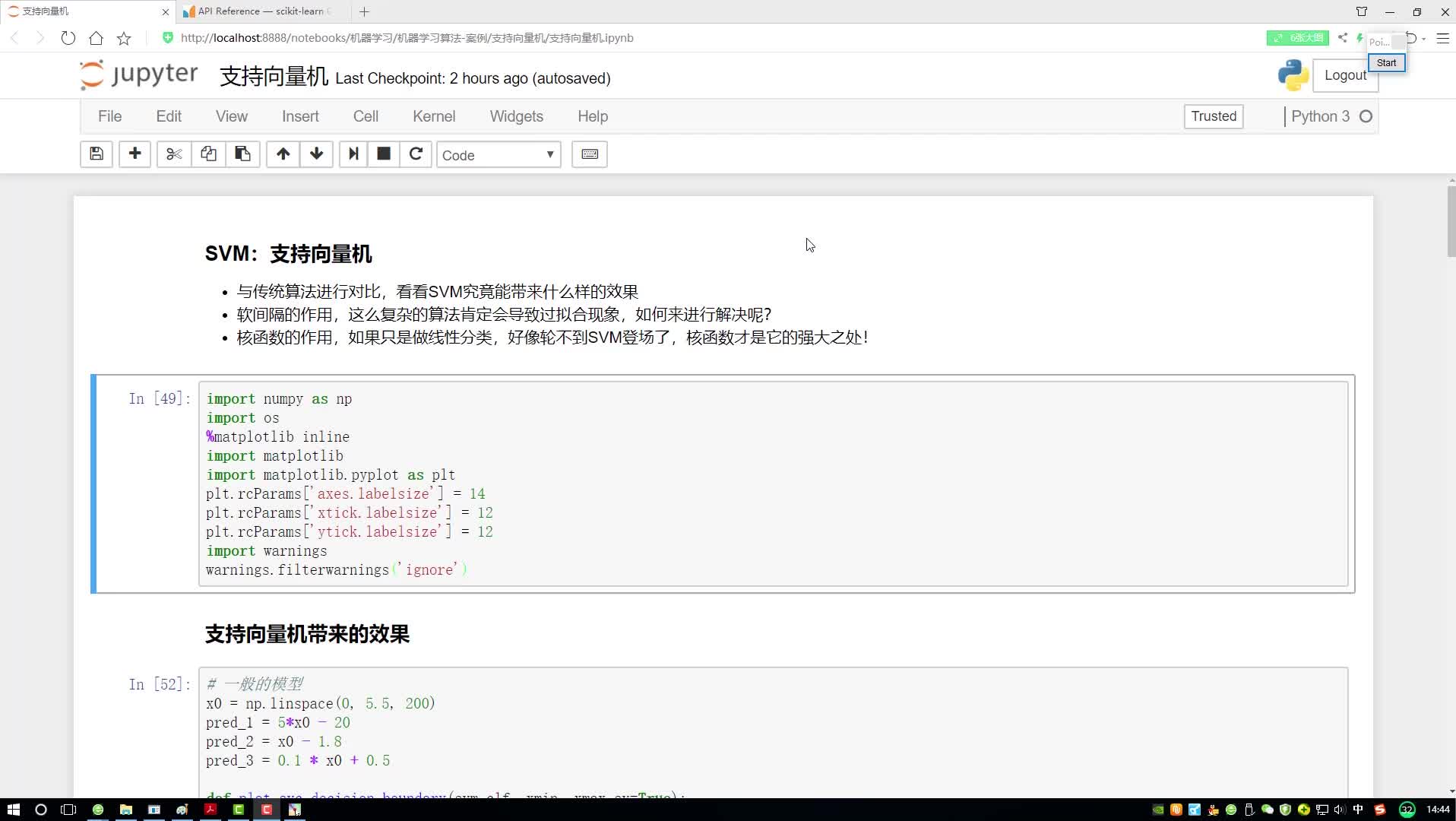Click the 14:44 taskbar clock
The width and height of the screenshot is (1456, 821).
[1438, 810]
